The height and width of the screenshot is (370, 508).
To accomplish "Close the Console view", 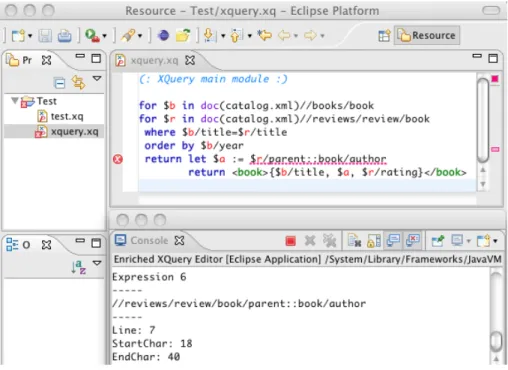I will (x=179, y=240).
